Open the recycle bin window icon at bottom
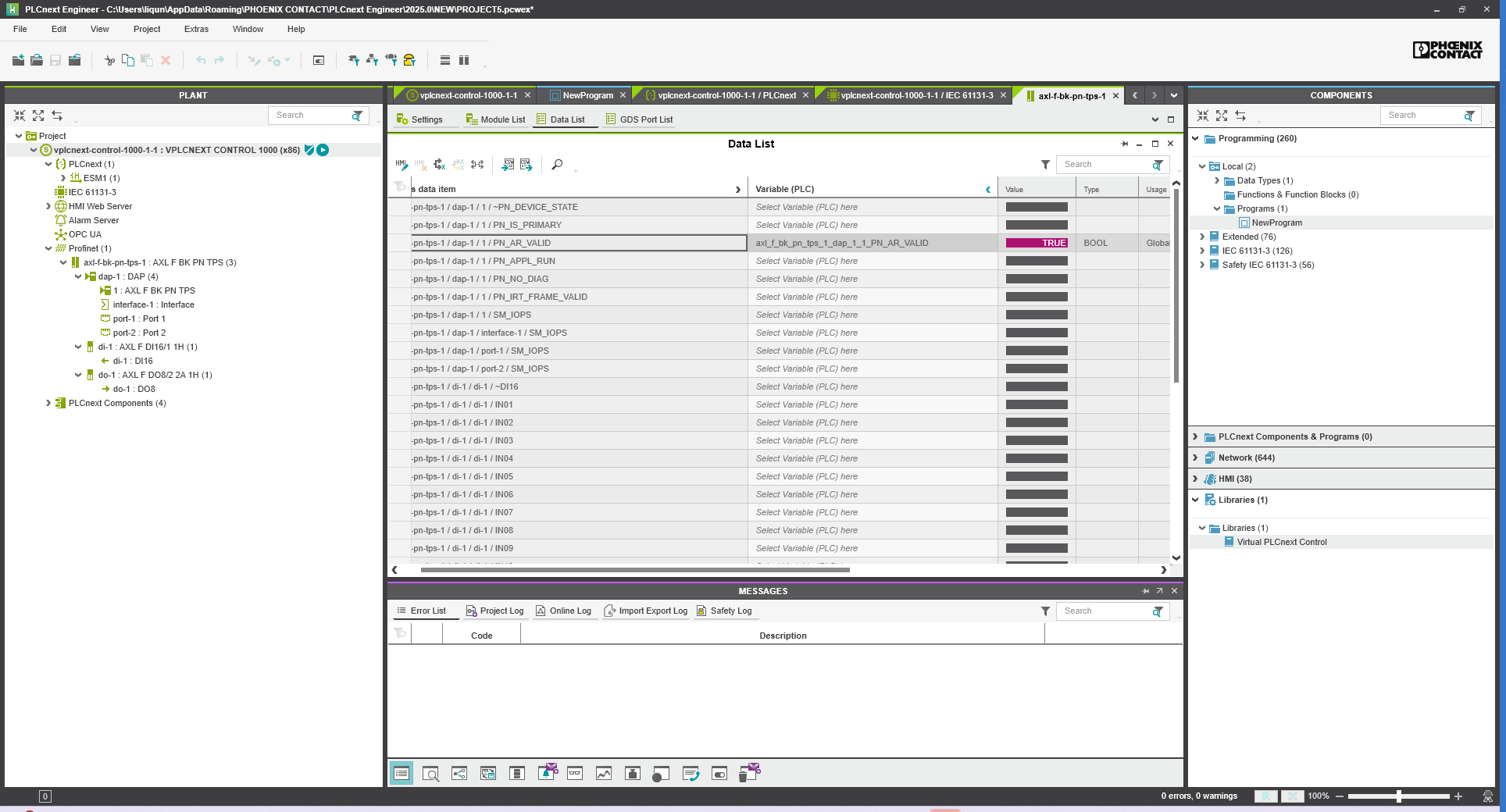This screenshot has height=812, width=1506. click(748, 773)
